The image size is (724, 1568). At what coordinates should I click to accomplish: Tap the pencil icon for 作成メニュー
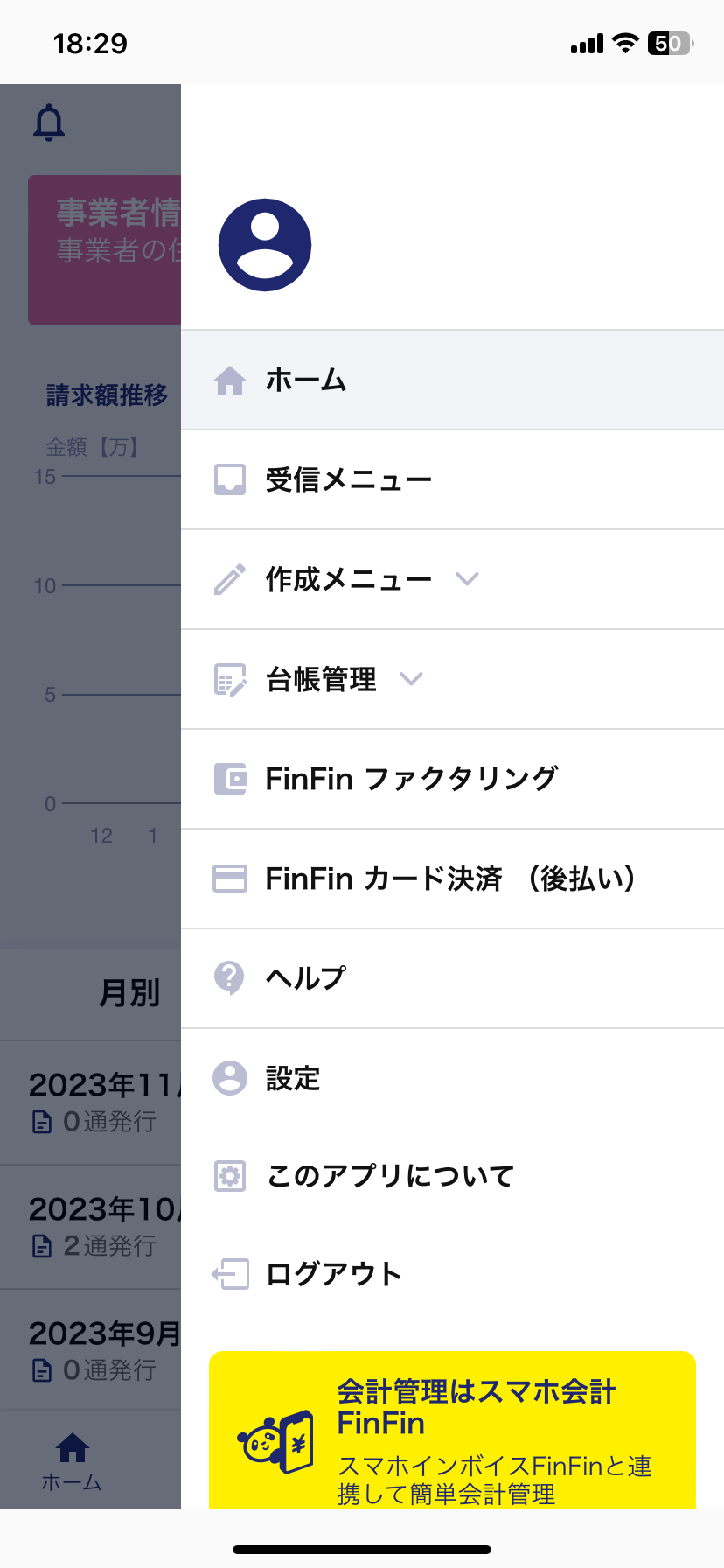[230, 579]
